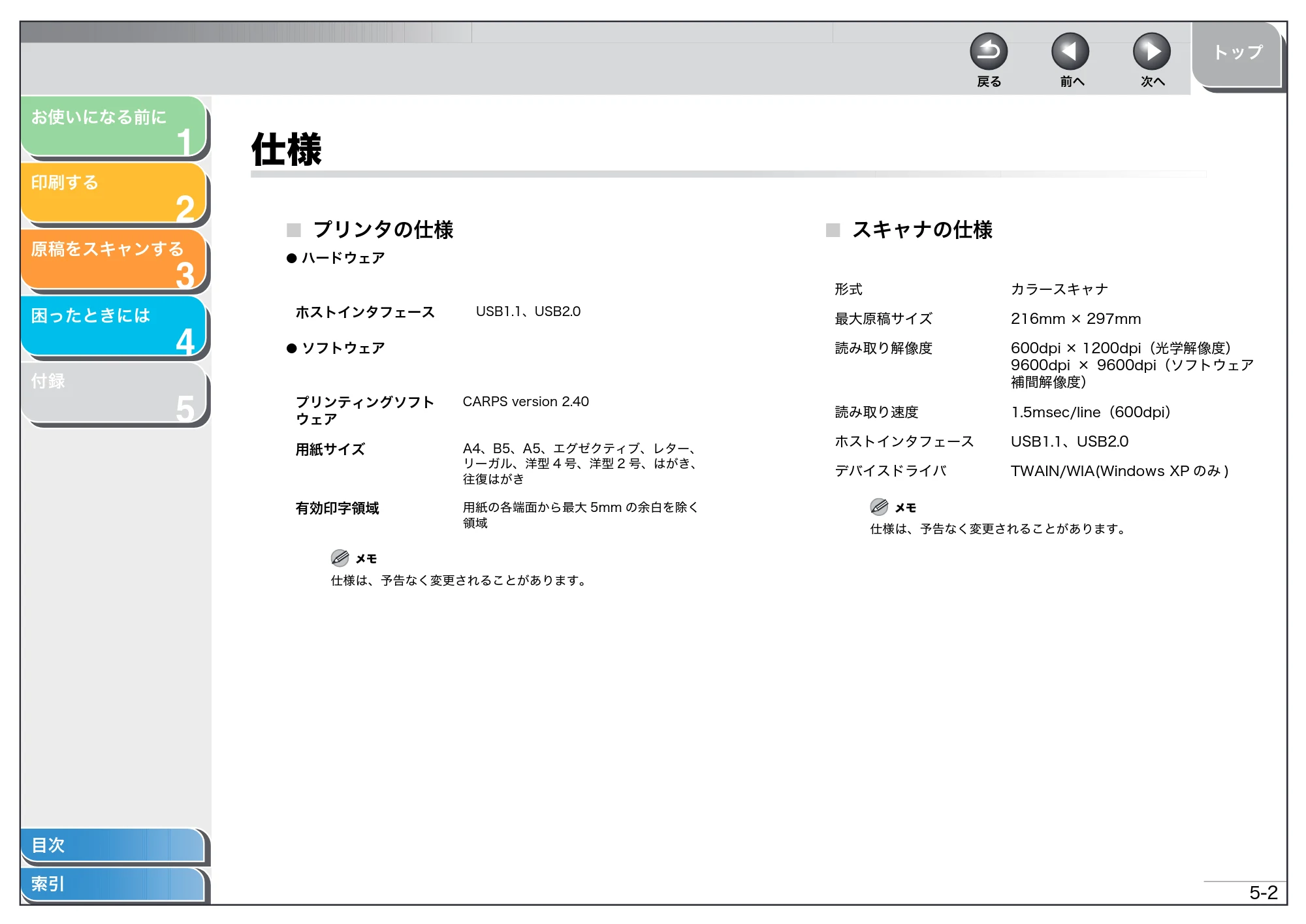Click the 戻る (back) round arrow icon
The height and width of the screenshot is (924, 1306).
tap(989, 52)
